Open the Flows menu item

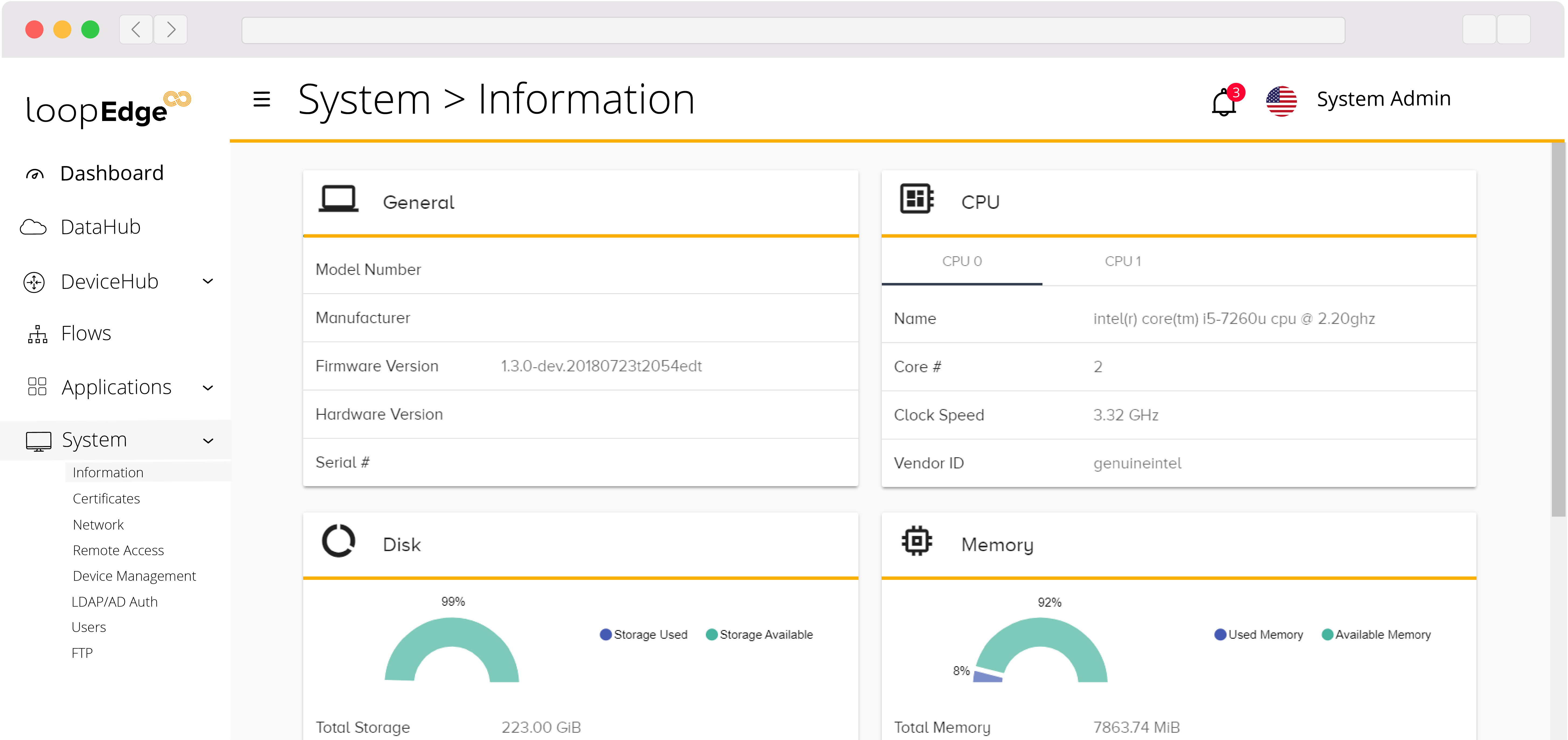click(x=87, y=334)
